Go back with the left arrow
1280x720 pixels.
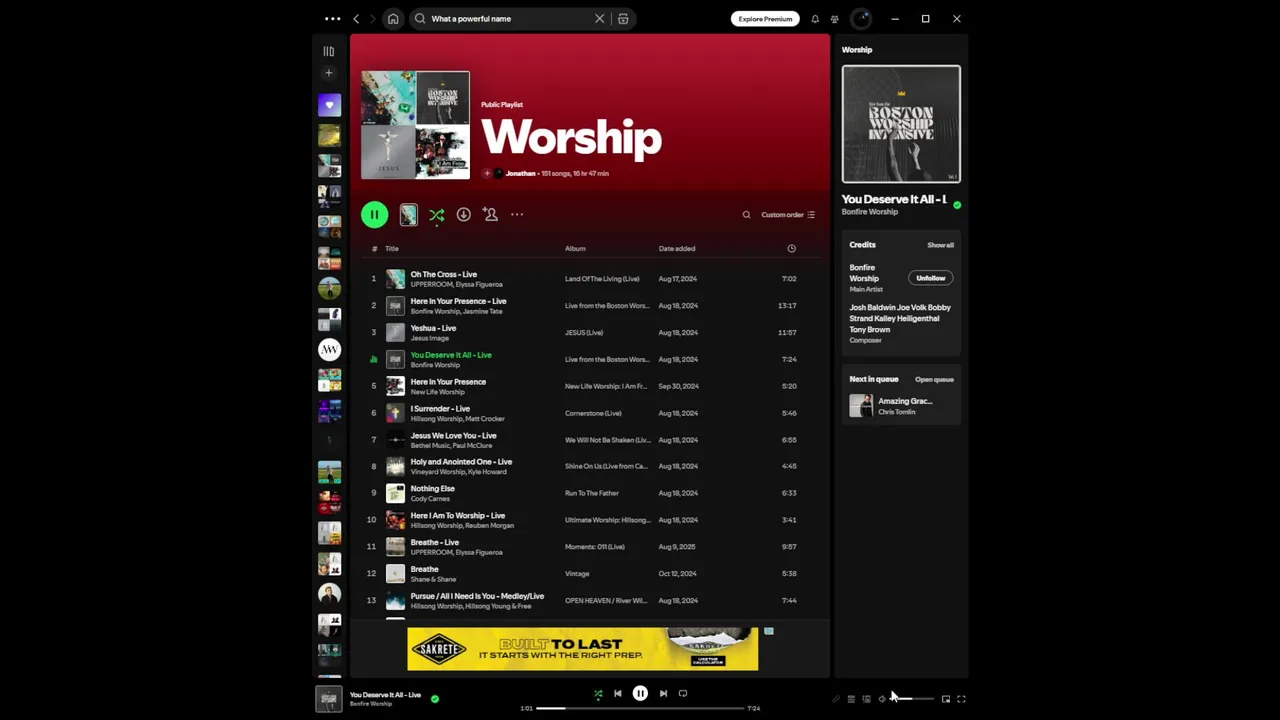tap(356, 19)
